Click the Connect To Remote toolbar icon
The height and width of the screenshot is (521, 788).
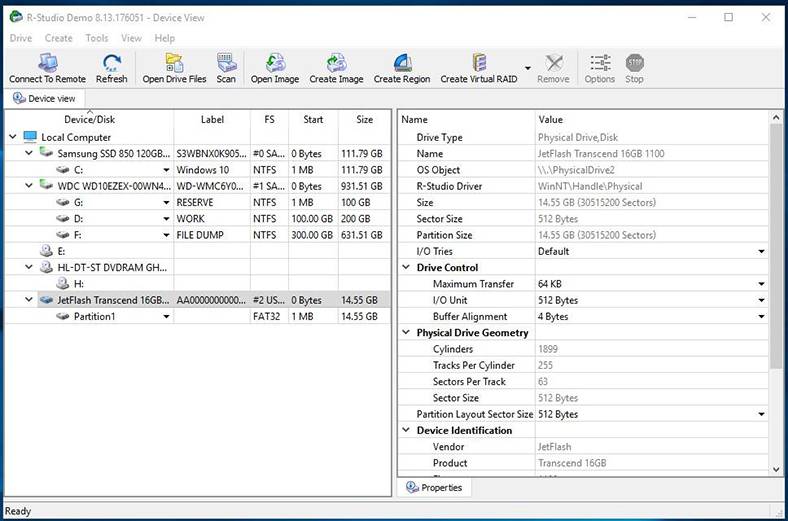click(48, 63)
